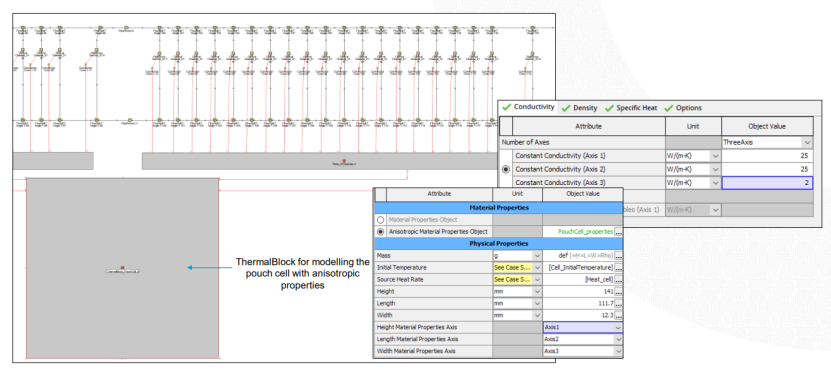
Task: Select the Anisotropic Material Properties Object radio button
Action: coord(381,232)
